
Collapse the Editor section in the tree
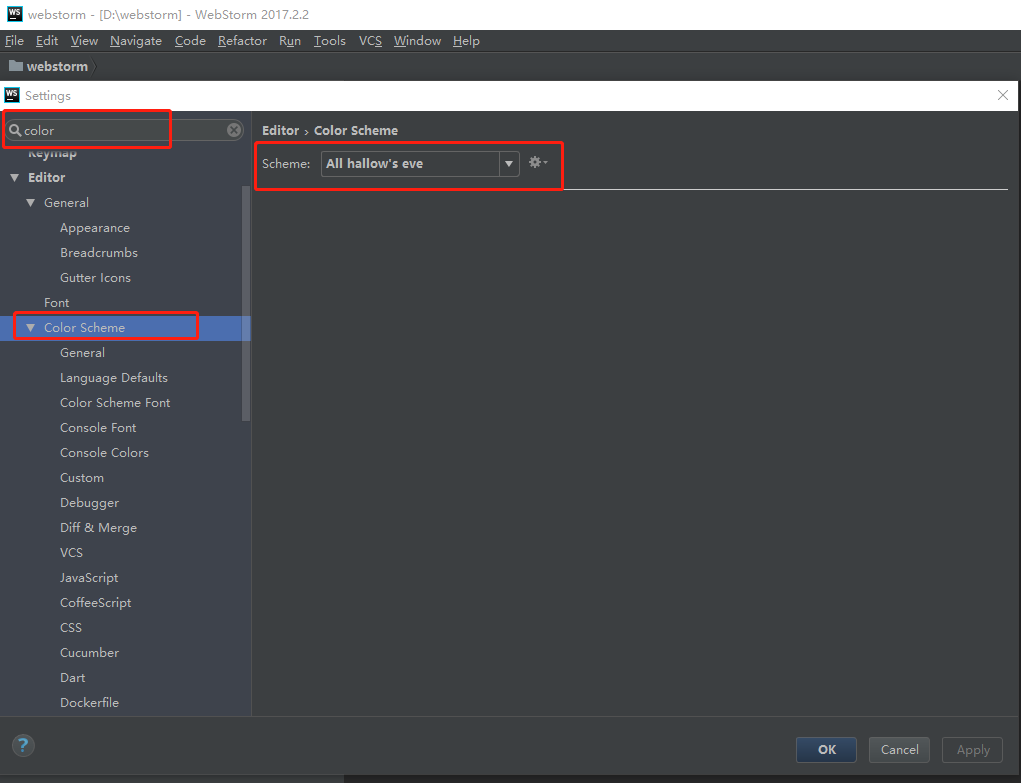(x=12, y=177)
